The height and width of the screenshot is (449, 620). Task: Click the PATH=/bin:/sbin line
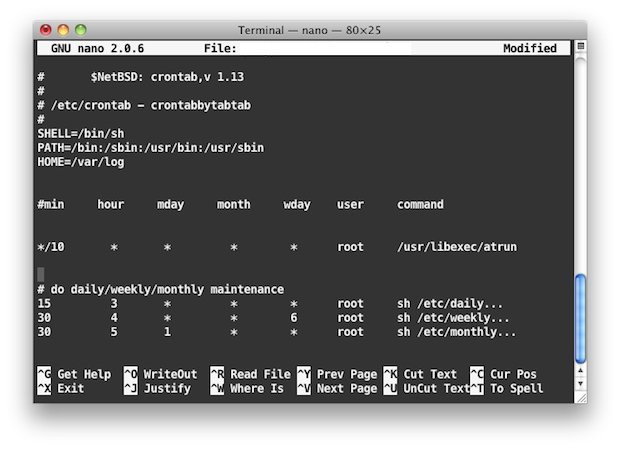[x=151, y=148]
